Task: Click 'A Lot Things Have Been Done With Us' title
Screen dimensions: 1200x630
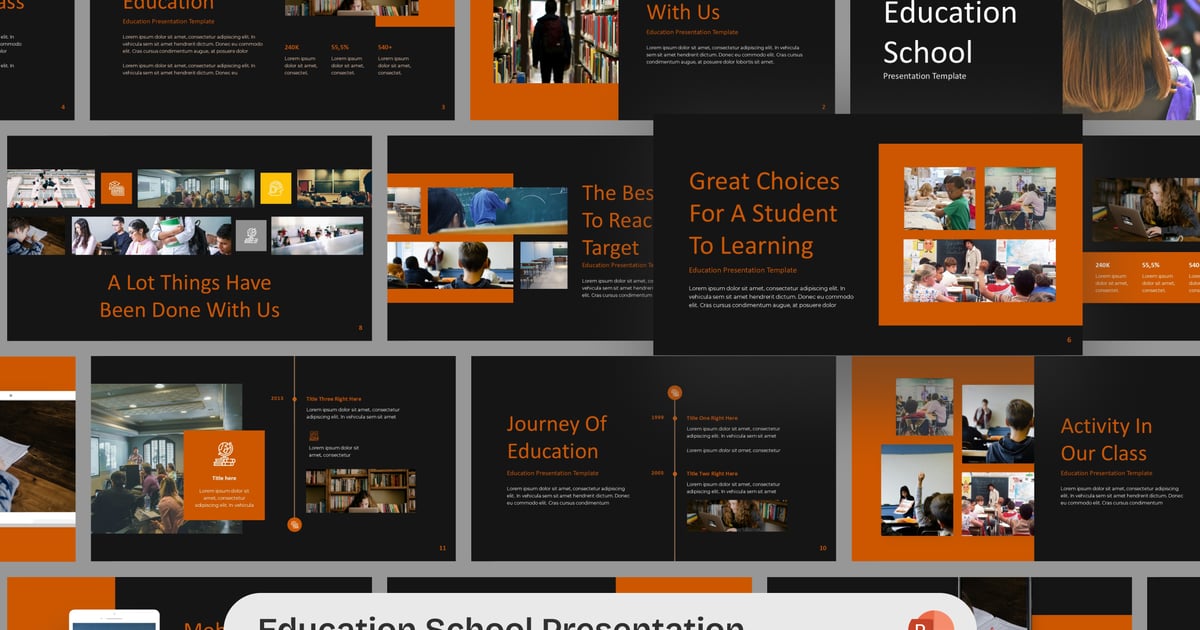Action: pos(189,296)
